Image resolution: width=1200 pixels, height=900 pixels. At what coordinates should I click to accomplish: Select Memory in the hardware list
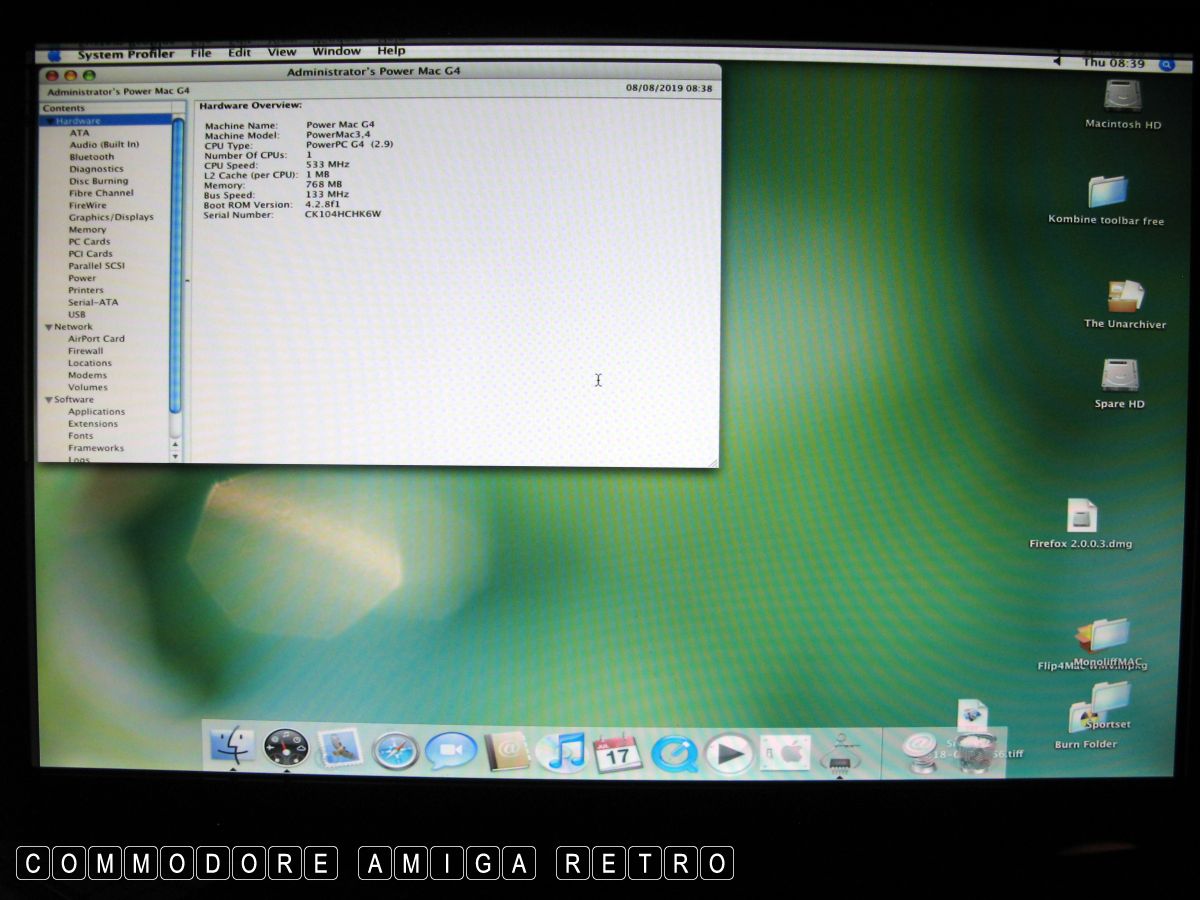coord(87,230)
